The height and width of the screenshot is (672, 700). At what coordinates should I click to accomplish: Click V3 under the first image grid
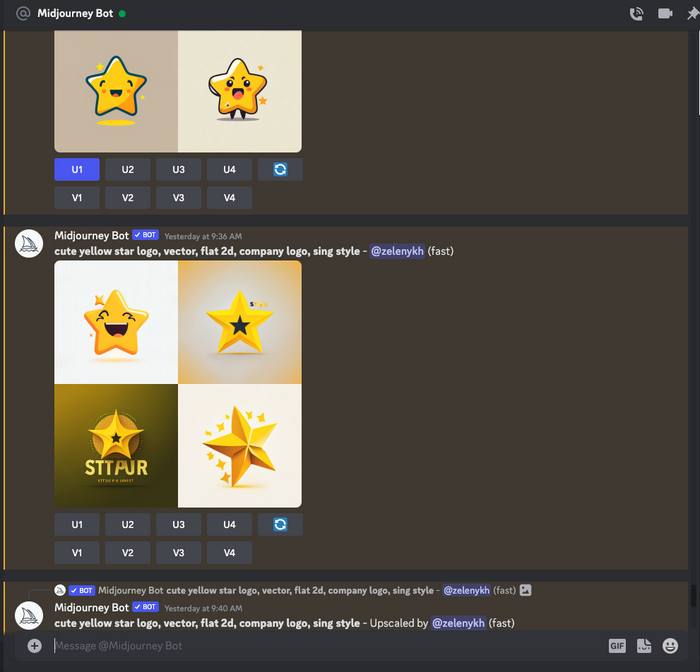tap(179, 198)
